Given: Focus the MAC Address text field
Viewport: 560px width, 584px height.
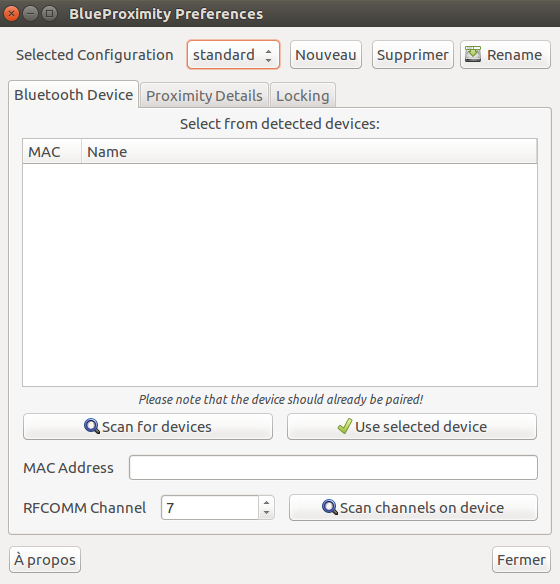Looking at the screenshot, I should tap(333, 467).
